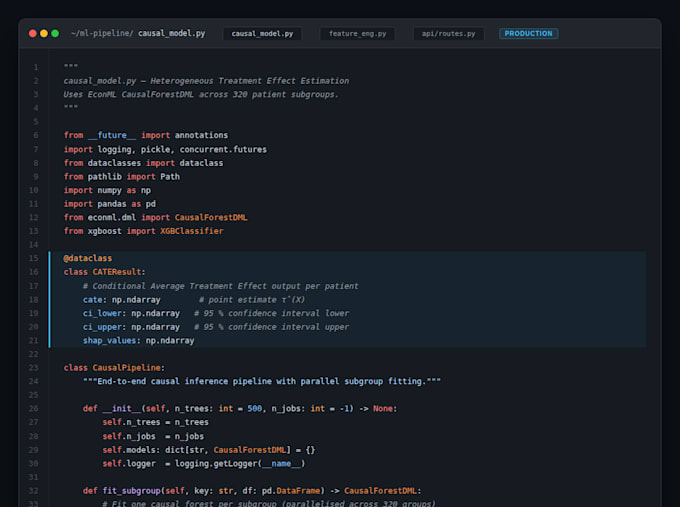Click 'from __future__ import annotations' line

click(146, 135)
